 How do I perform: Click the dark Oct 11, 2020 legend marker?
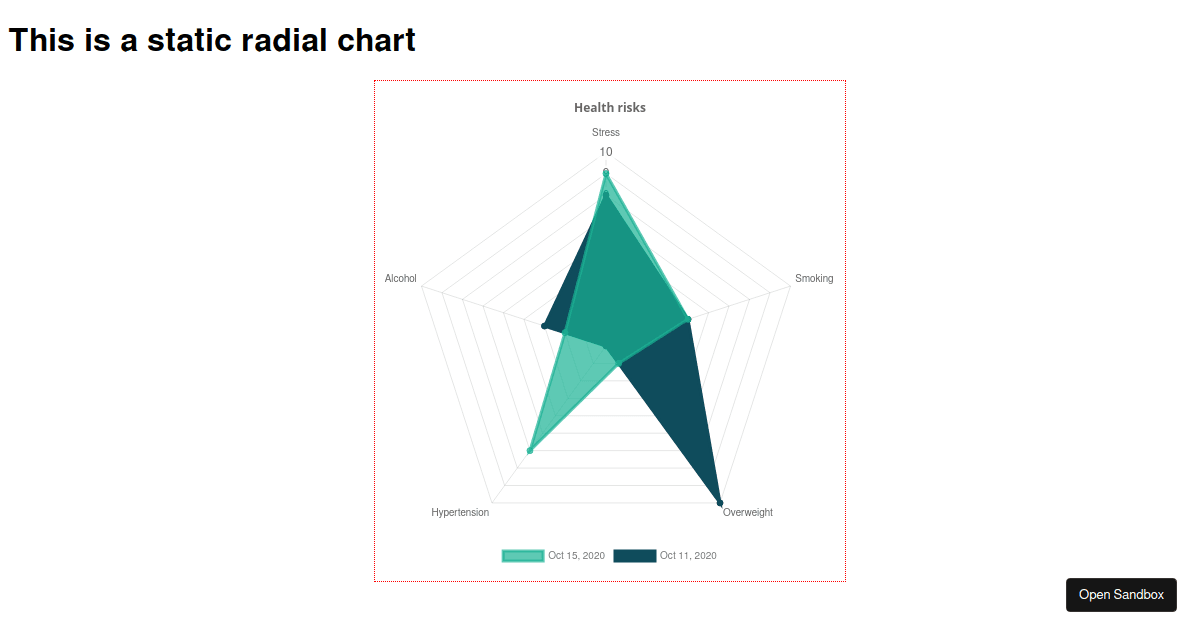(635, 555)
